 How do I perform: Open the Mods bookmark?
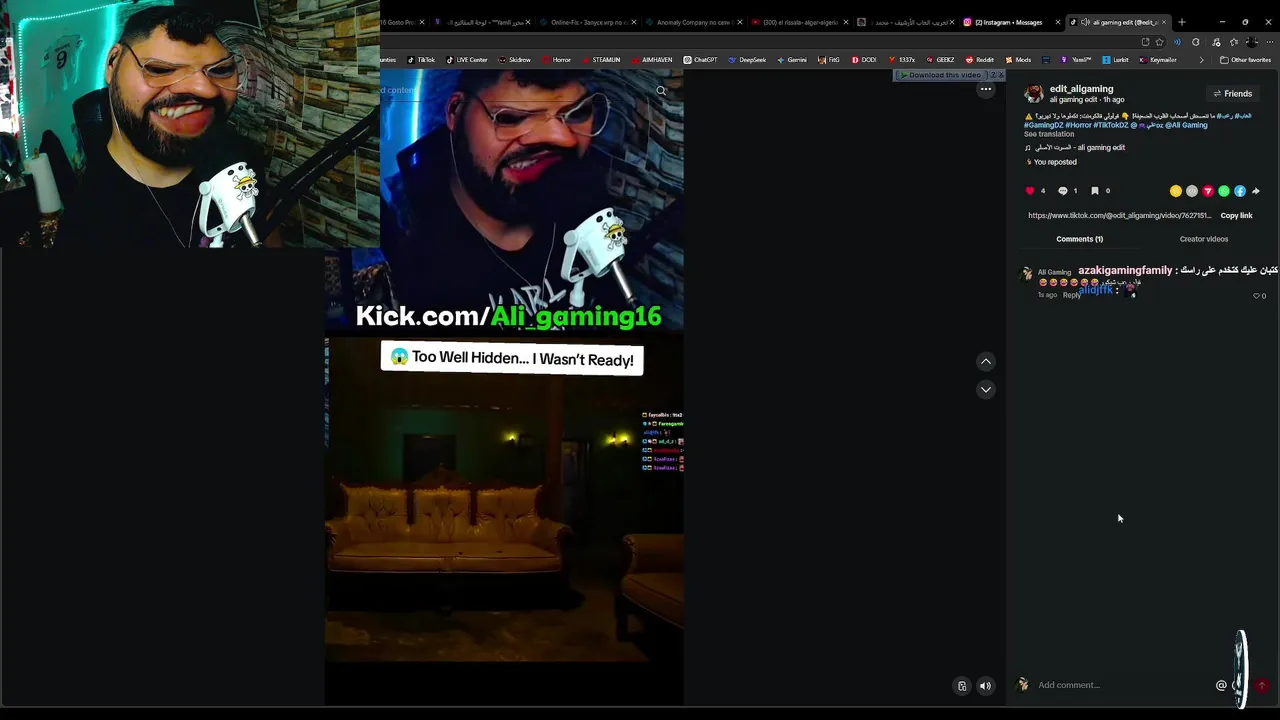pos(1018,60)
